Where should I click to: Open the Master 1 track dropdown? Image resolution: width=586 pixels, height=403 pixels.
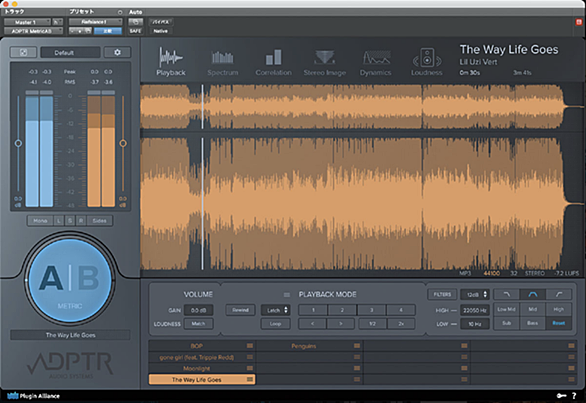tap(27, 22)
